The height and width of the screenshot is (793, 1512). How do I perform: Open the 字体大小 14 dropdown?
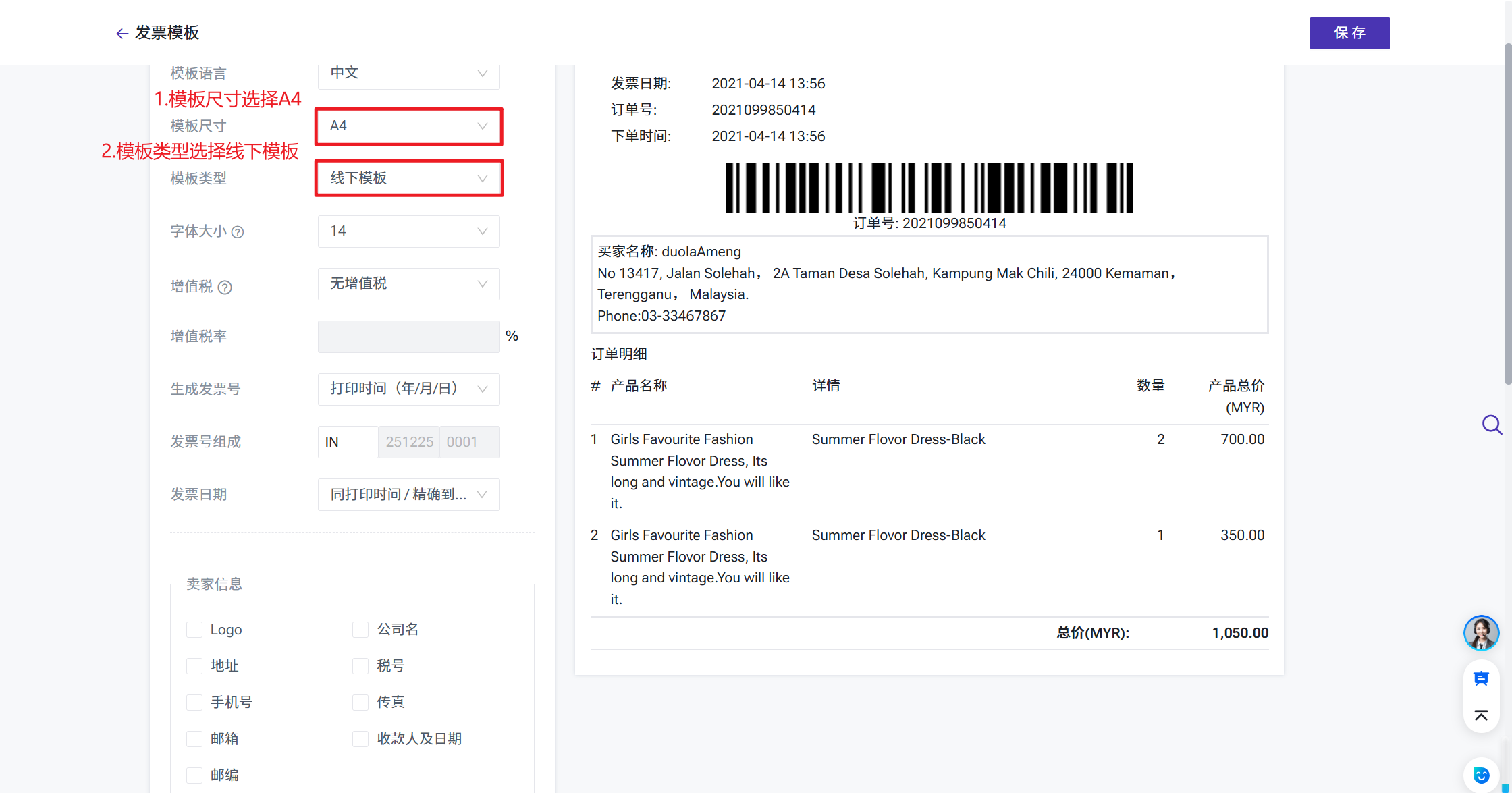(x=408, y=231)
